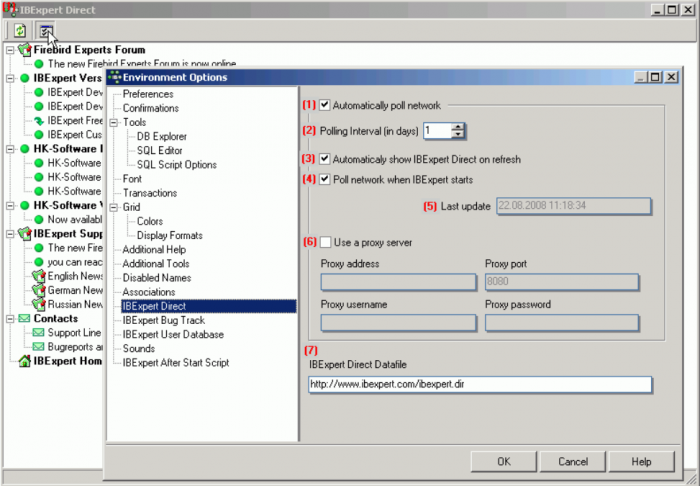Image resolution: width=700 pixels, height=486 pixels.
Task: Click the Polling Interval number field
Action: pos(438,131)
